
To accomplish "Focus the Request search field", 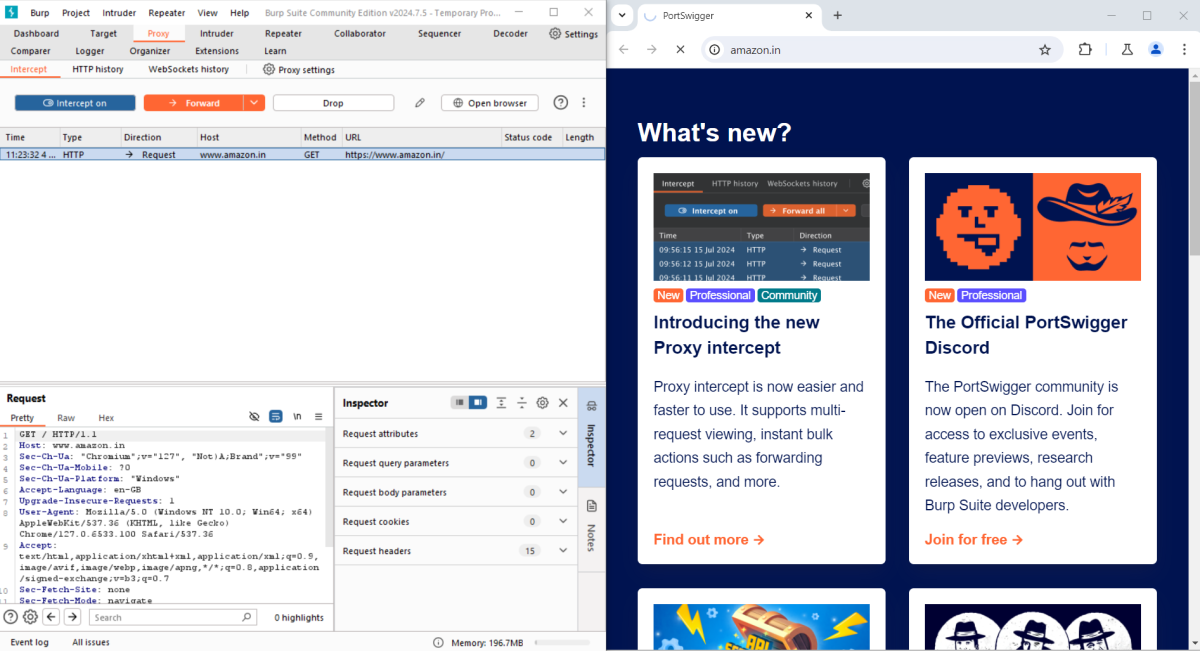I will pyautogui.click(x=174, y=617).
